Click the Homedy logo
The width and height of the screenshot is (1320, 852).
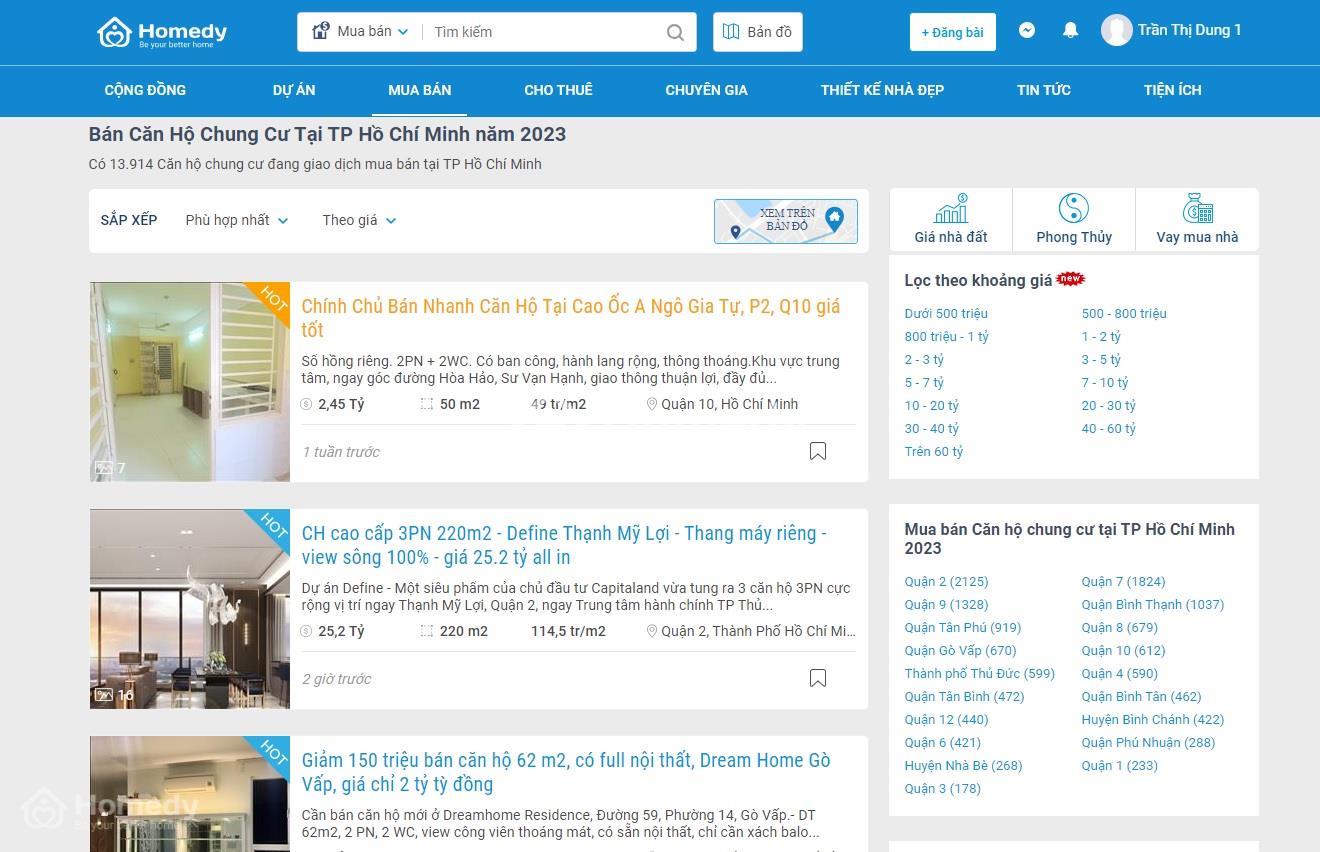tap(162, 32)
